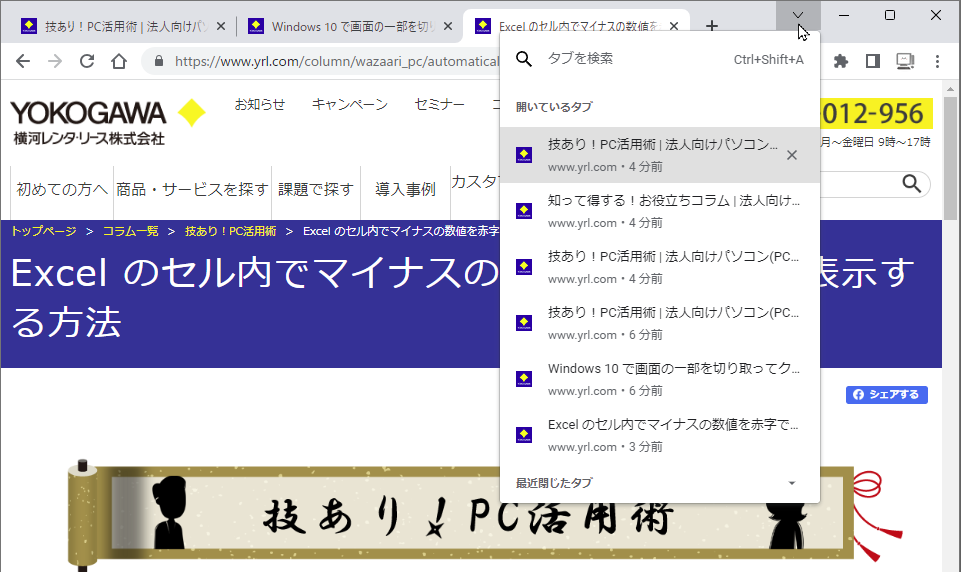Viewport: 961px width, 572px height.
Task: Close the Excel のセル内 browser tab
Action: point(674,26)
